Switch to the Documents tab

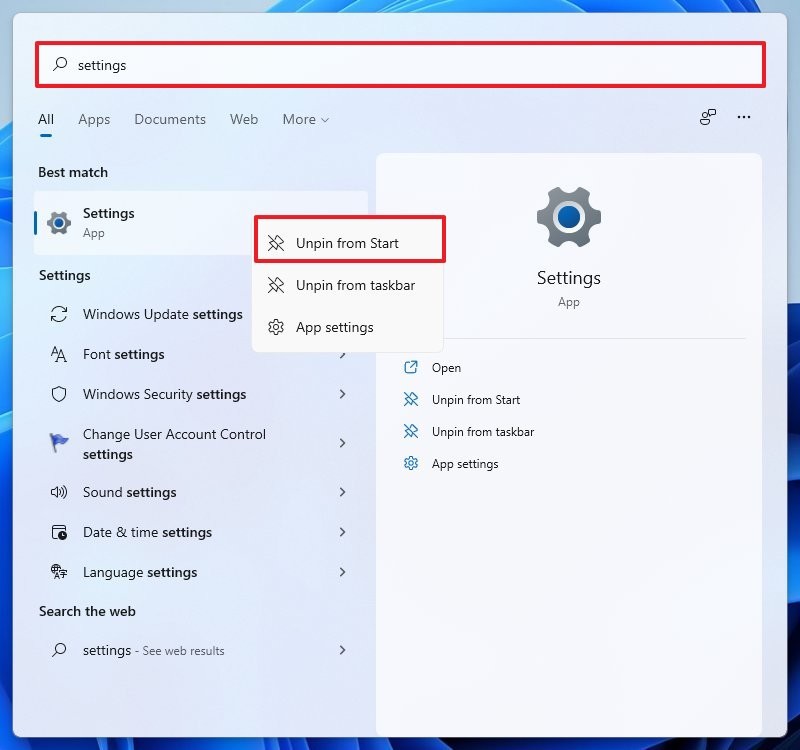click(170, 119)
